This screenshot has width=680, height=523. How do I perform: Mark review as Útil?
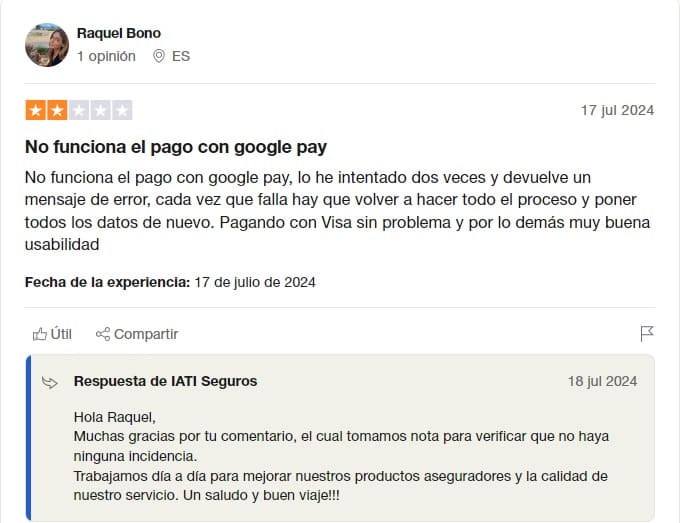coord(52,334)
